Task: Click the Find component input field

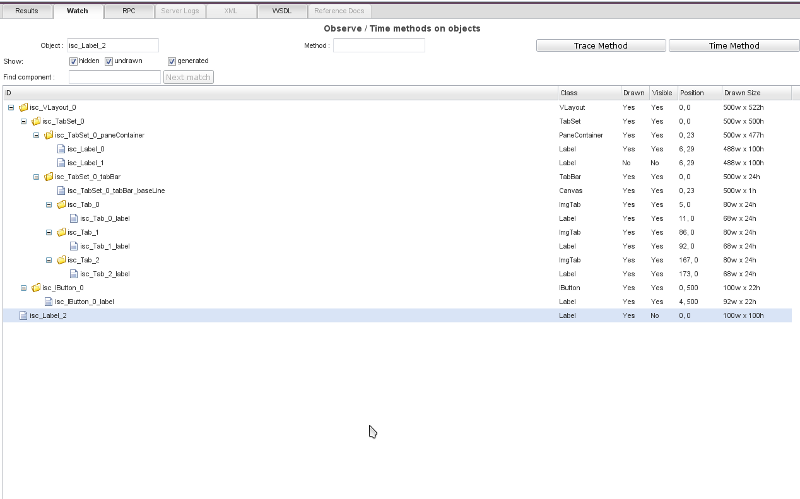Action: click(114, 77)
